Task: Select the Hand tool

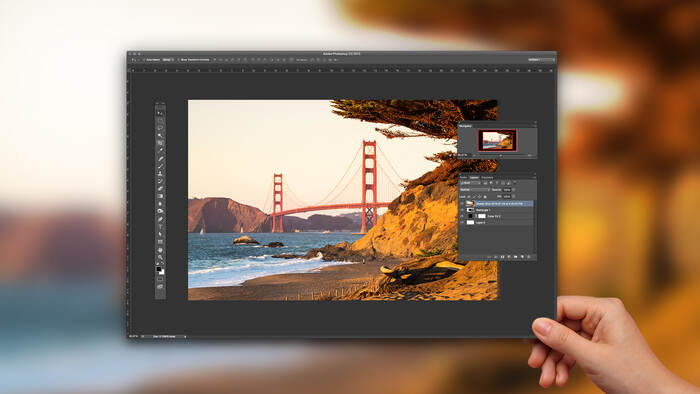Action: pyautogui.click(x=160, y=250)
